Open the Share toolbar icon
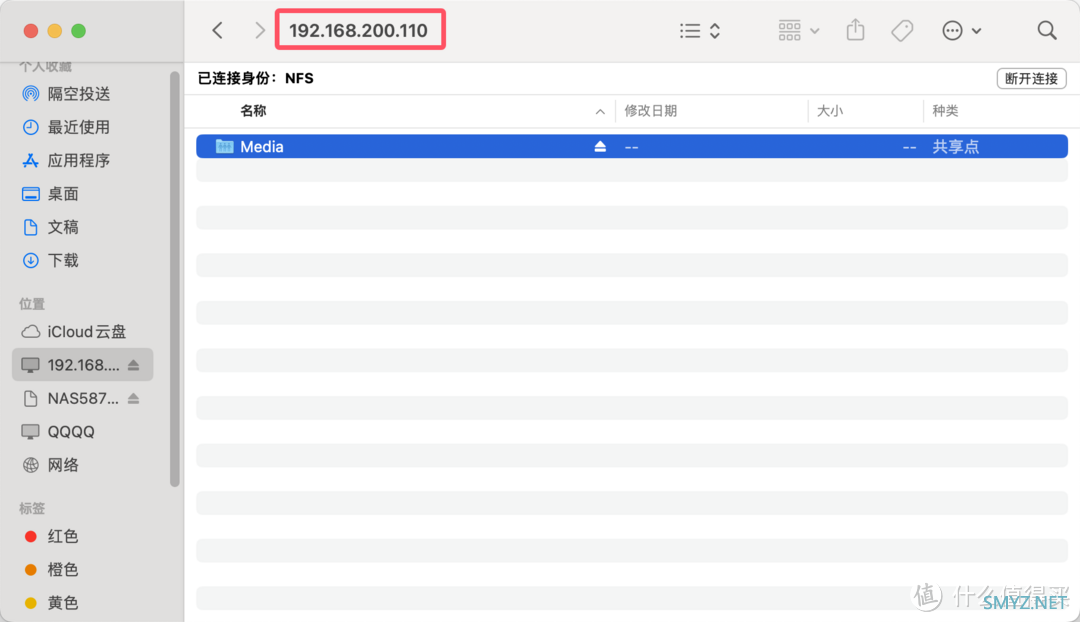Image resolution: width=1080 pixels, height=622 pixels. pos(855,30)
